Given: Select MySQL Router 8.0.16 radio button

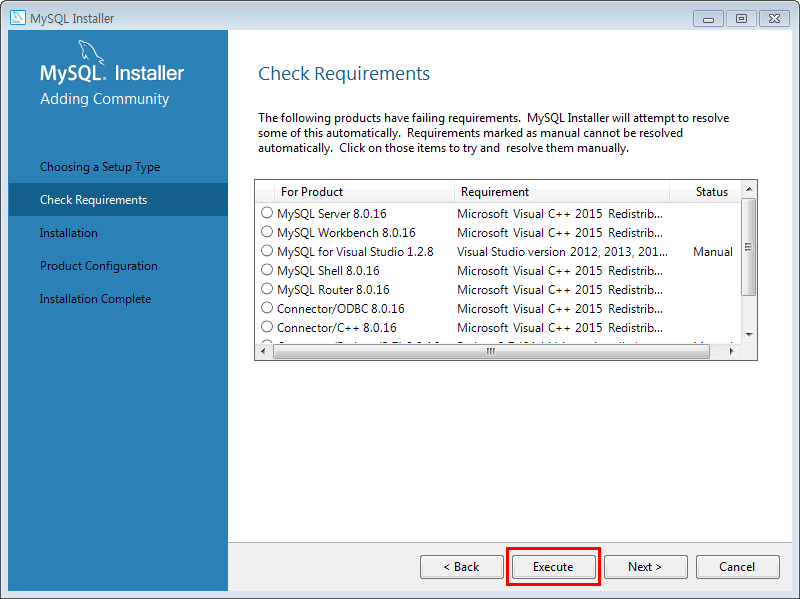Looking at the screenshot, I should coord(267,289).
